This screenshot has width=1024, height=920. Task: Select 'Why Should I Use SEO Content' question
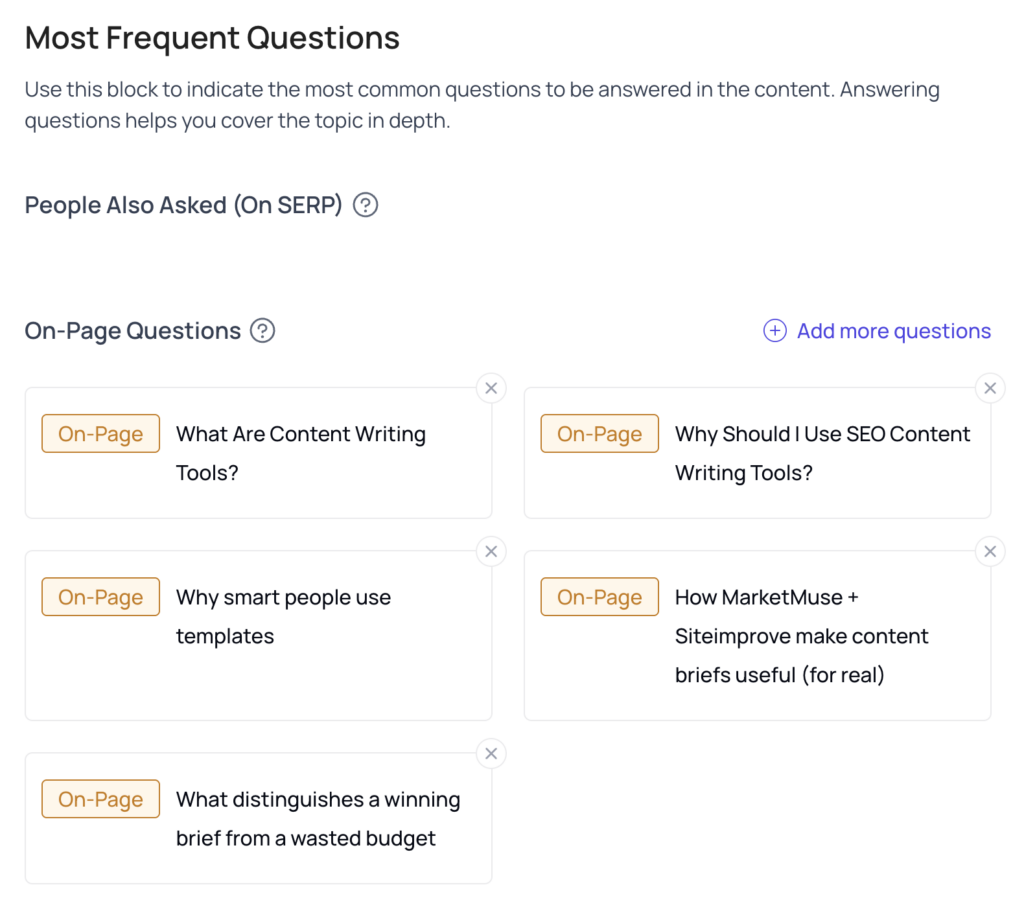click(822, 453)
